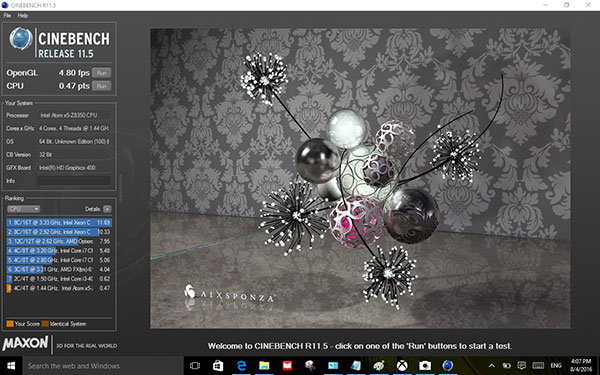Image resolution: width=600 pixels, height=375 pixels.
Task: Open the CPU ranking type dropdown
Action: [x=23, y=209]
